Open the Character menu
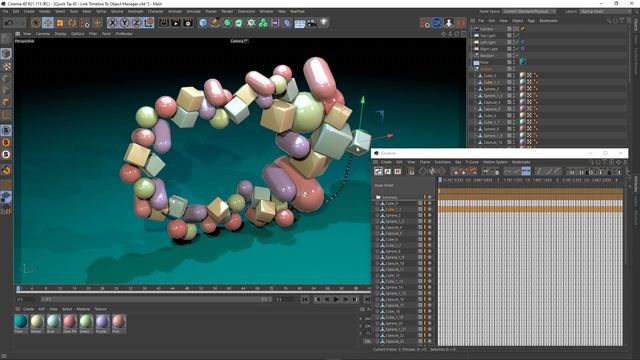640x360 pixels. 156,11
